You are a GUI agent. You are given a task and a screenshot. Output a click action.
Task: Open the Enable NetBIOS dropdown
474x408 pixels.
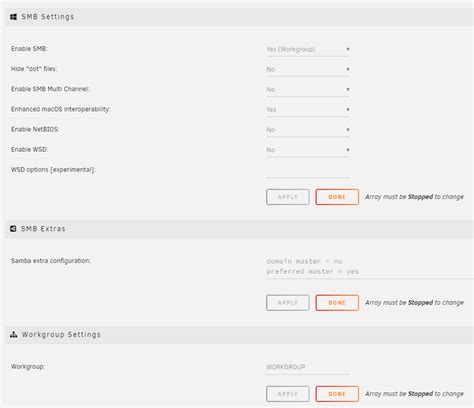click(308, 130)
